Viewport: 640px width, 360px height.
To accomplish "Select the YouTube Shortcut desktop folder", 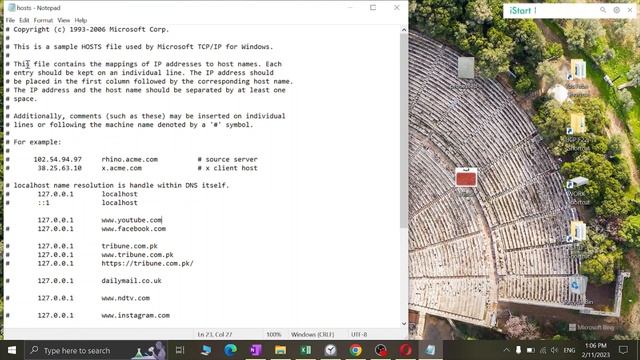I will click(577, 78).
